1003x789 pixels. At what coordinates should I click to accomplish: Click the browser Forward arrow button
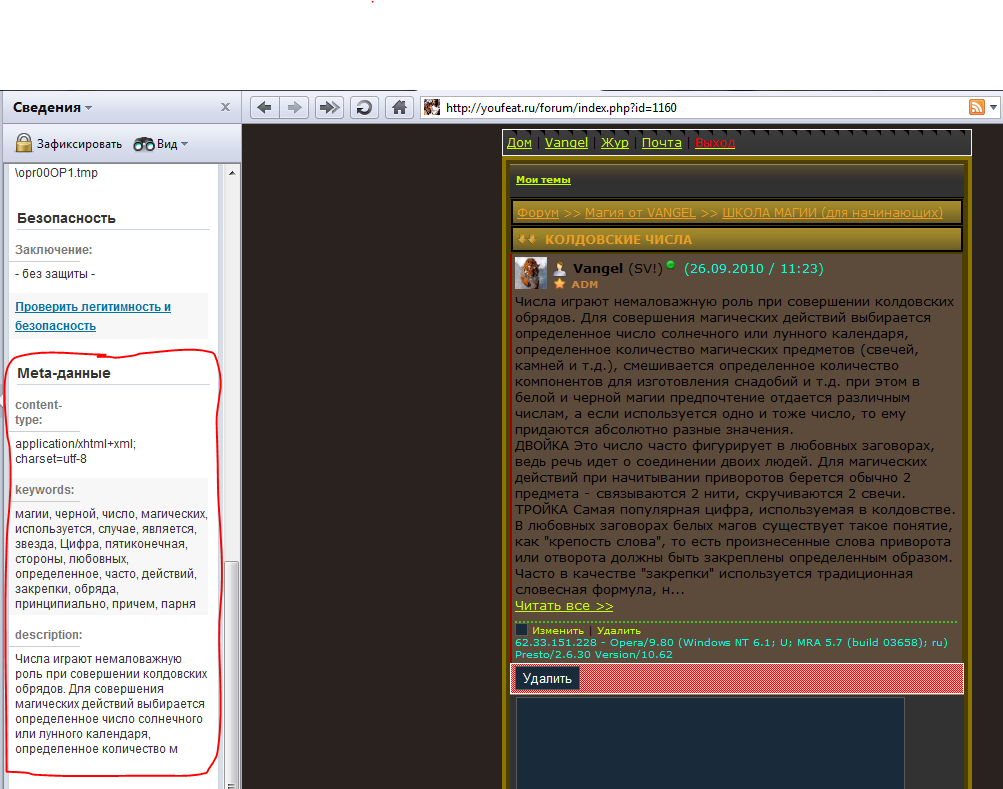pos(294,107)
